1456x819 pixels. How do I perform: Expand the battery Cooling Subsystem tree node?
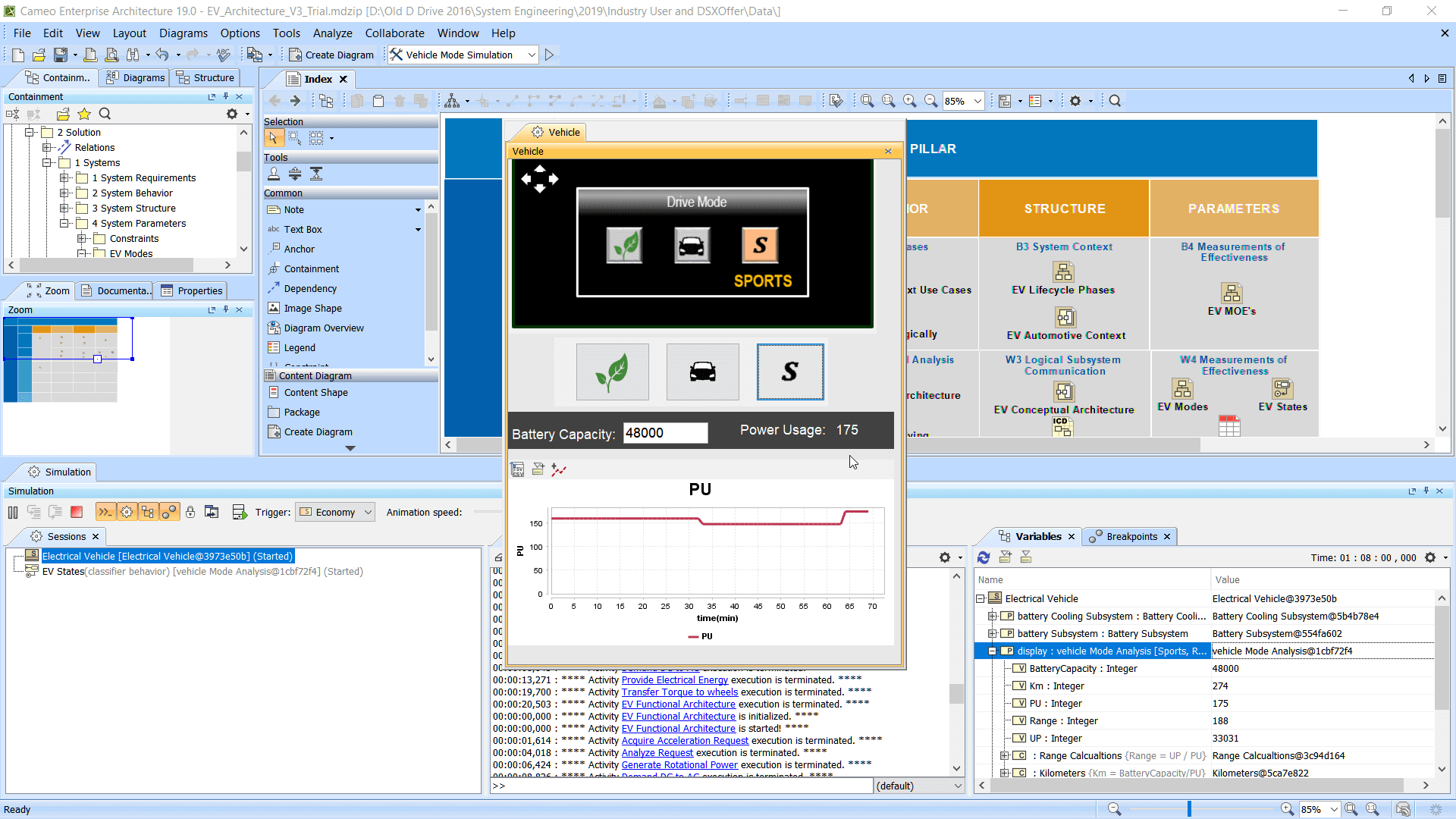pyautogui.click(x=993, y=615)
